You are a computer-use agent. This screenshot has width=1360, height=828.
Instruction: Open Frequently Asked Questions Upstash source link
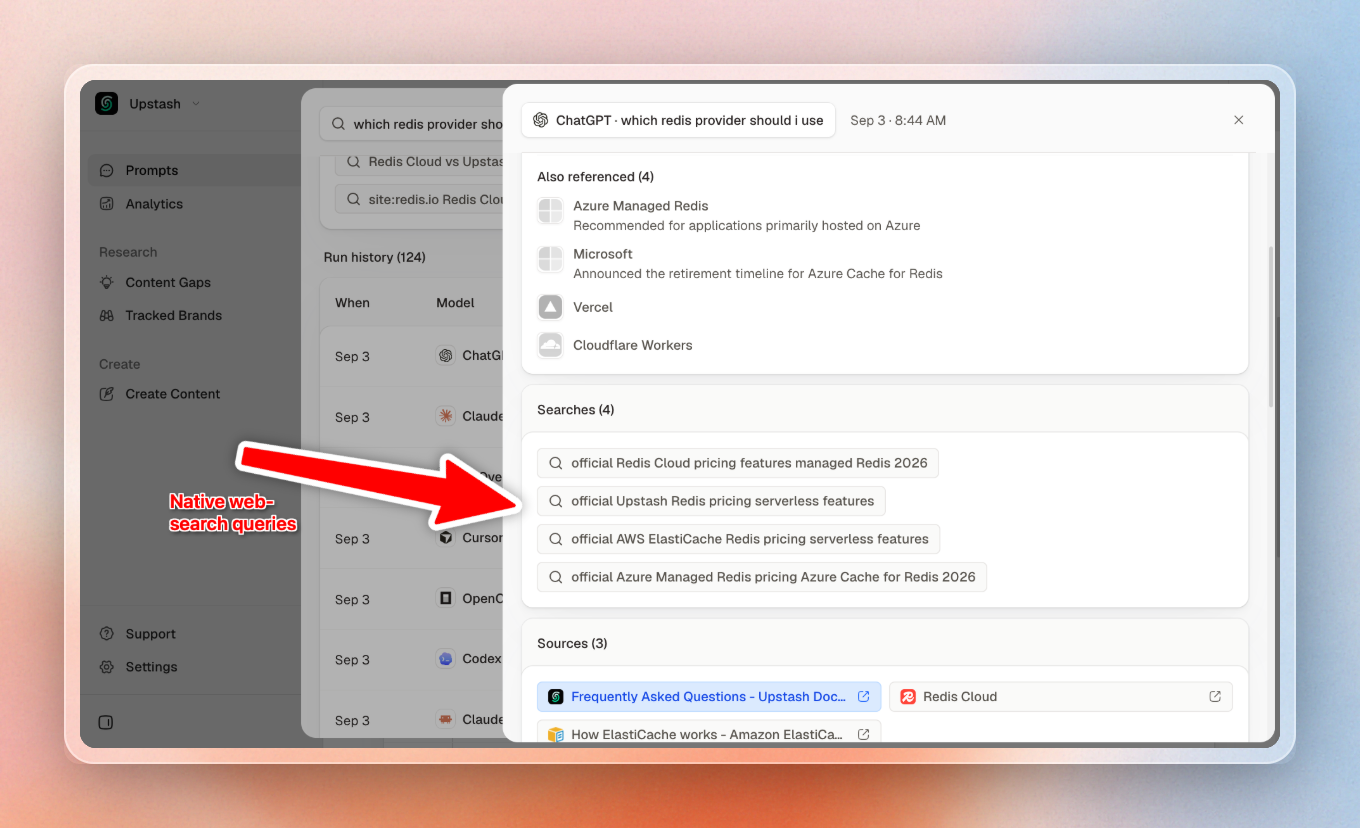tap(709, 697)
